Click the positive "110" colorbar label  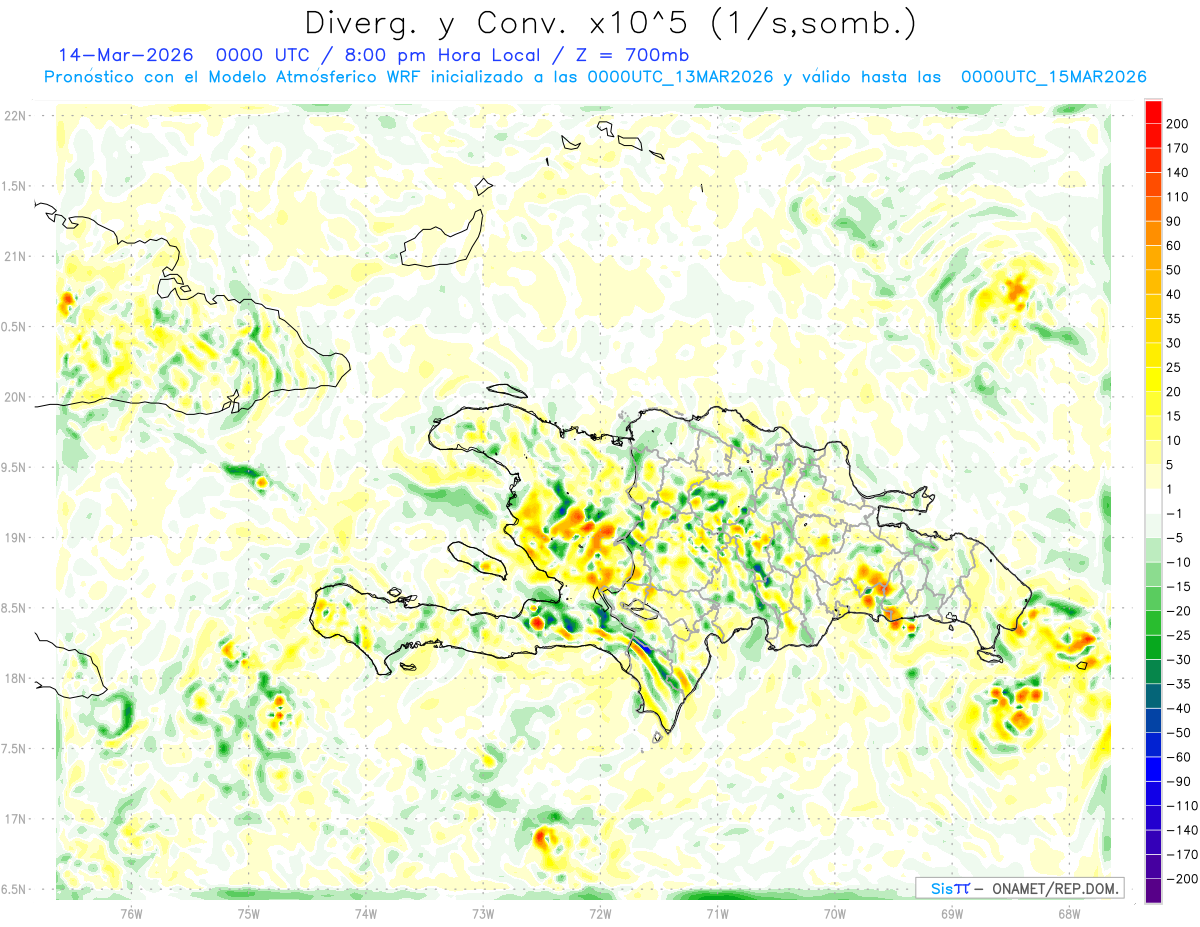click(x=1176, y=197)
